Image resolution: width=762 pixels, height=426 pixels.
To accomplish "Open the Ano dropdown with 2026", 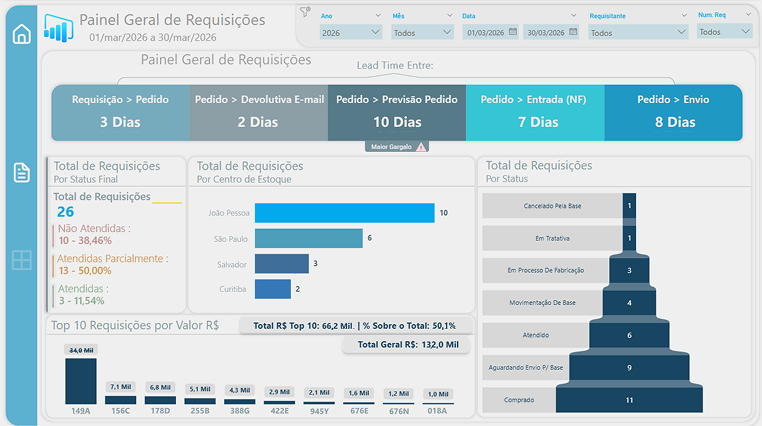I will coord(350,33).
